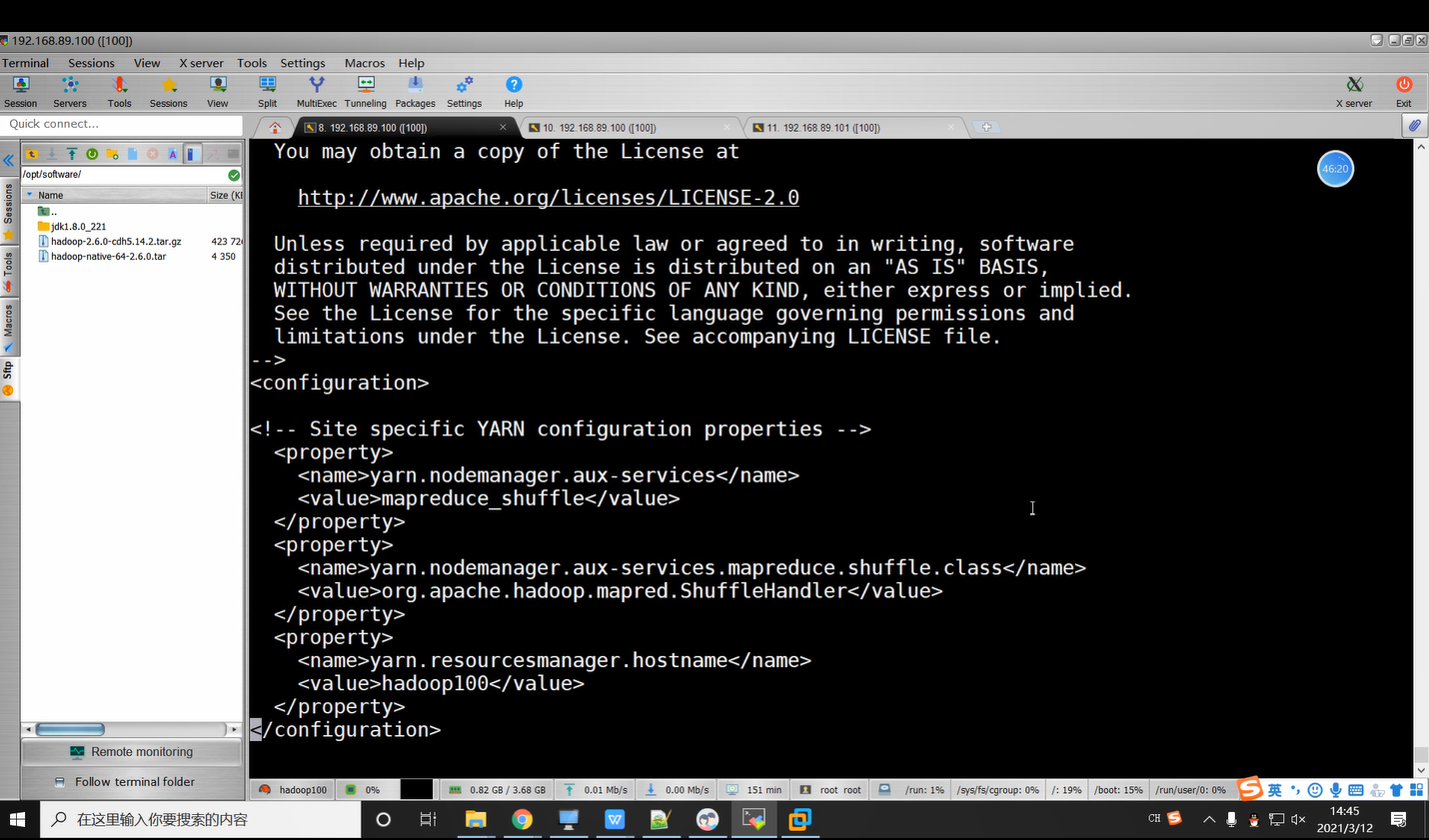
Task: Click the Split terminal button
Action: (267, 92)
